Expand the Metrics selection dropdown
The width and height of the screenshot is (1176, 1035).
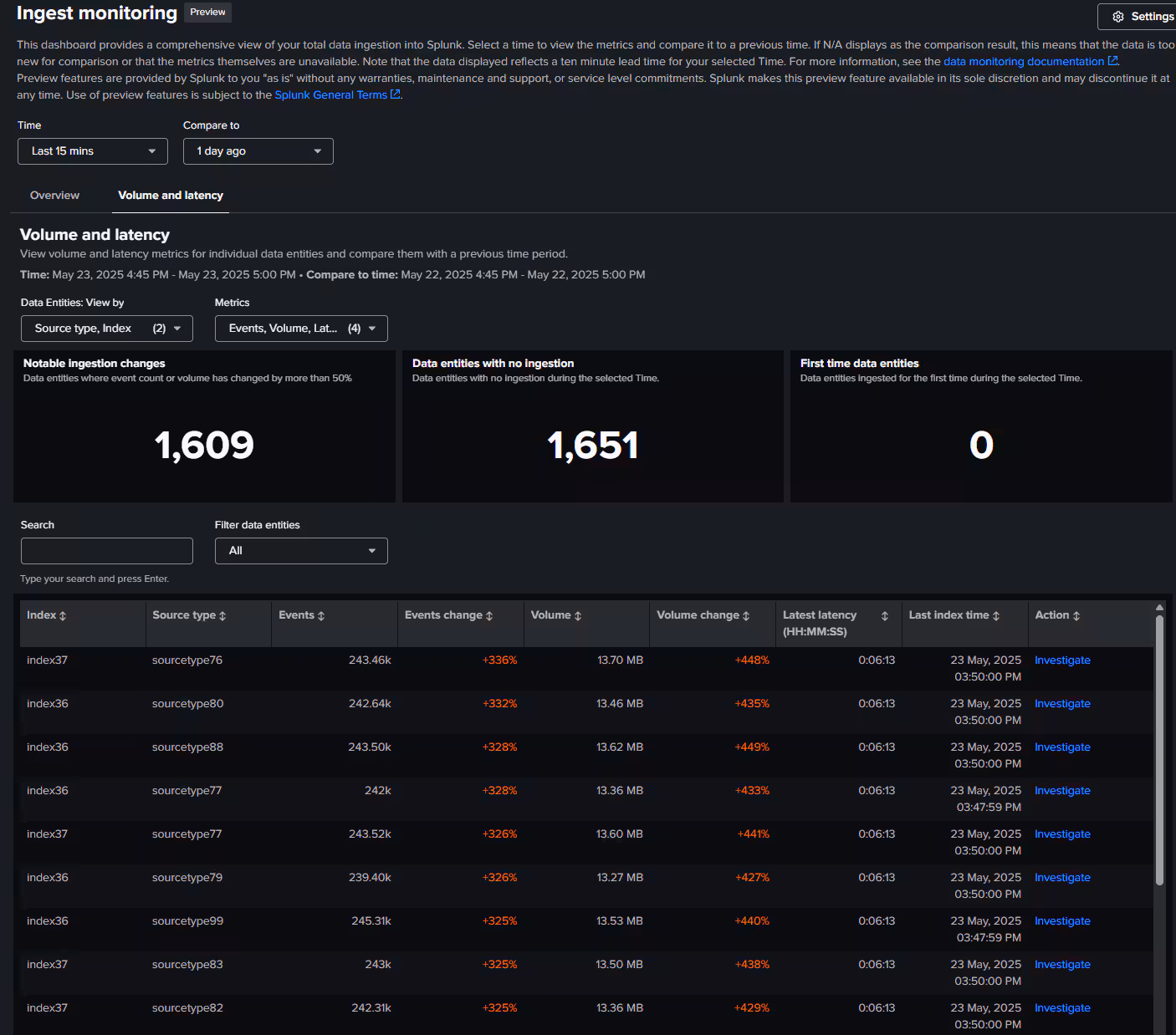pyautogui.click(x=301, y=329)
